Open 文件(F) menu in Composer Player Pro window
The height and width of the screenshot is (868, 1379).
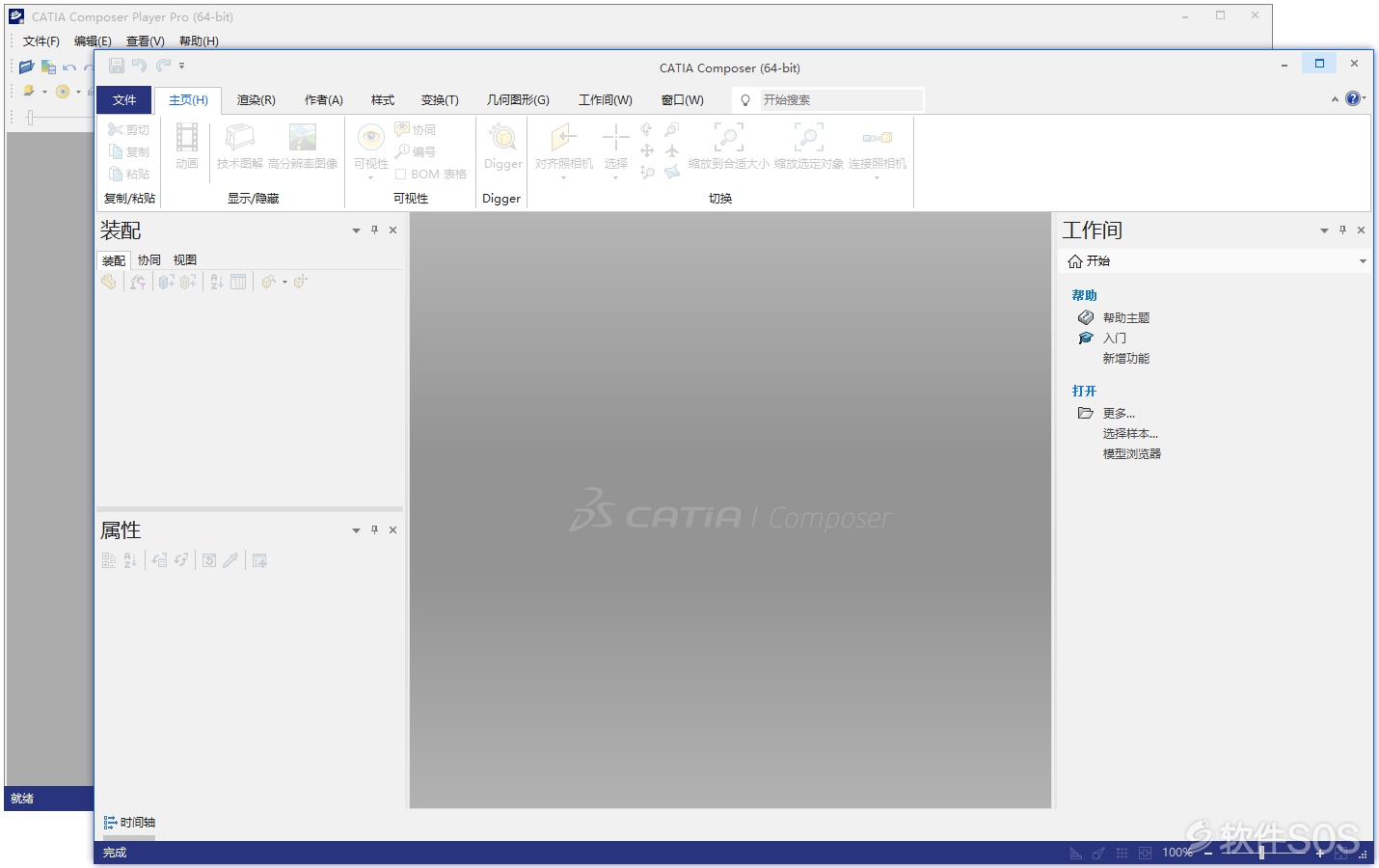41,41
